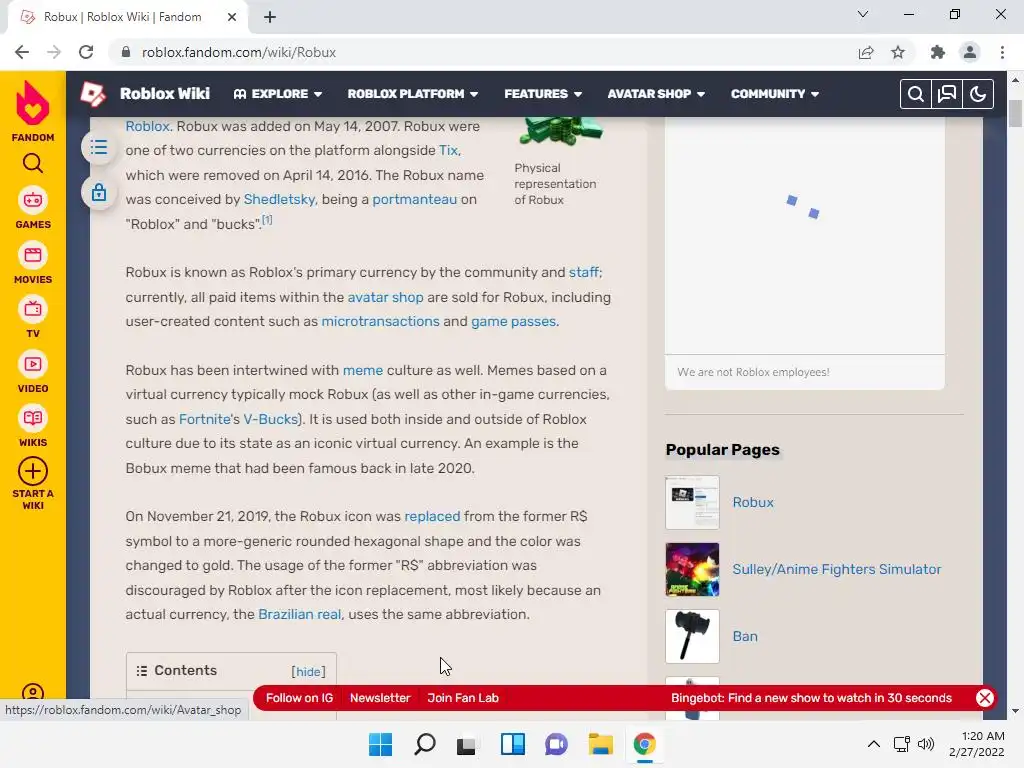
Task: Click the Robux page thumbnail
Action: pos(692,502)
